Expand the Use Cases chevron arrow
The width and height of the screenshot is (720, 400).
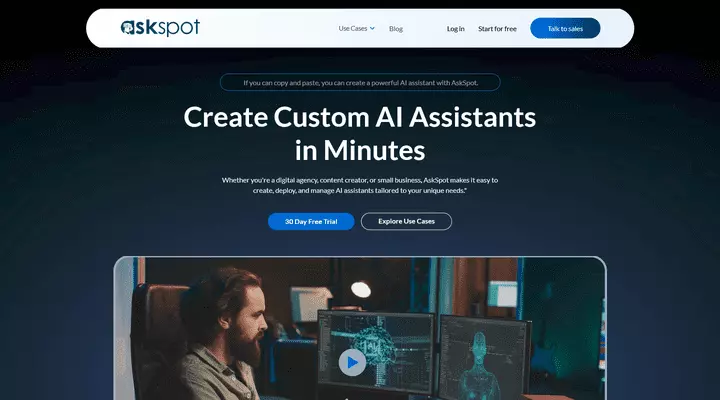tap(373, 28)
